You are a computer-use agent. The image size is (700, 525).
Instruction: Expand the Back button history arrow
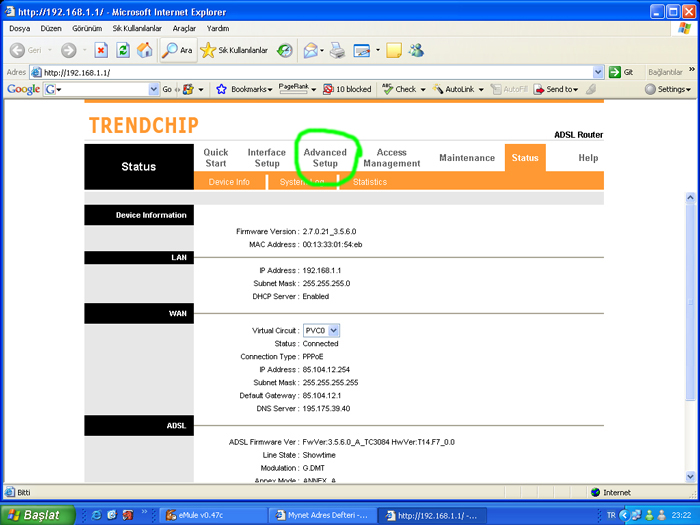click(x=50, y=50)
